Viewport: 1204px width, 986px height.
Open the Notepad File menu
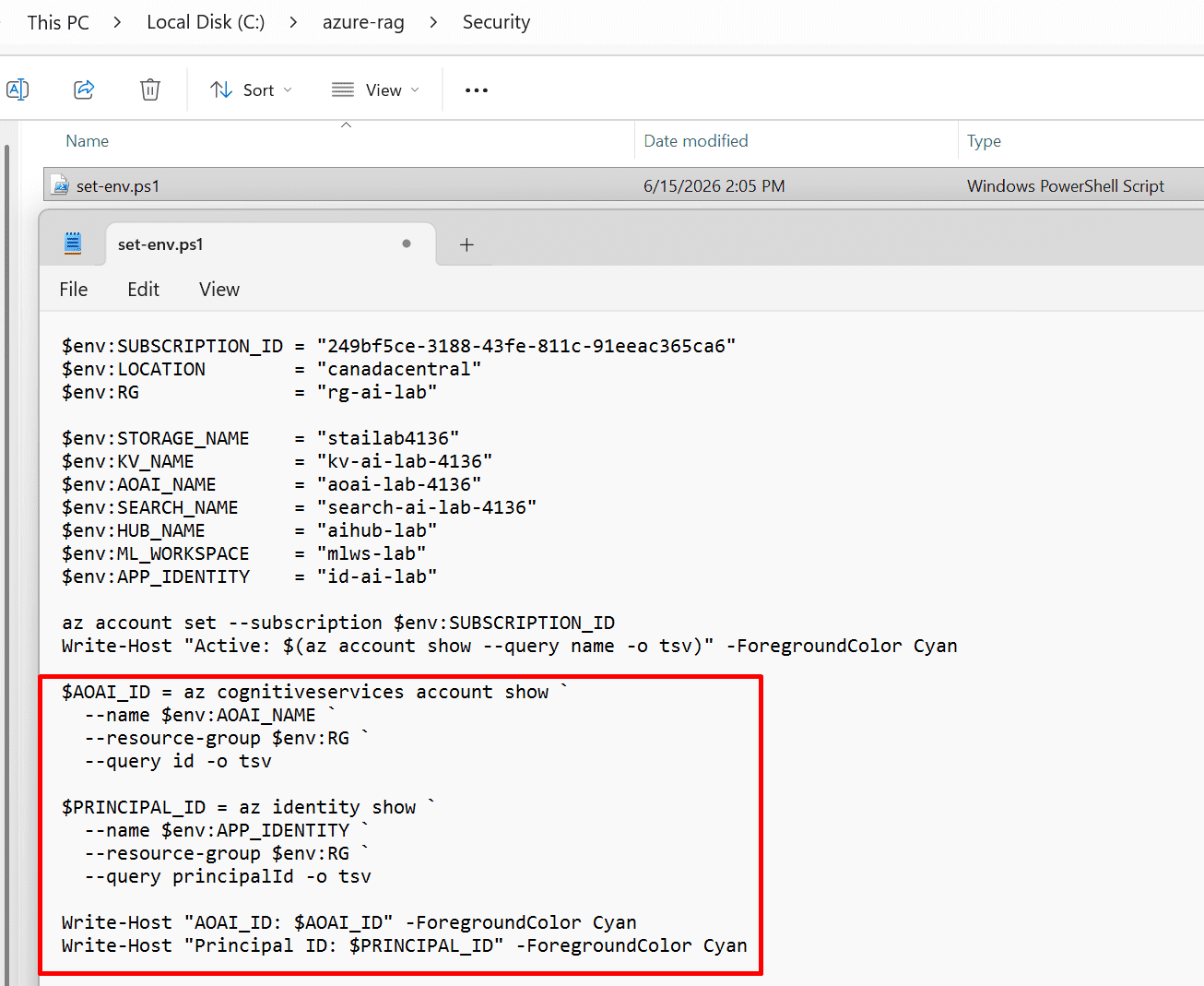coord(74,290)
